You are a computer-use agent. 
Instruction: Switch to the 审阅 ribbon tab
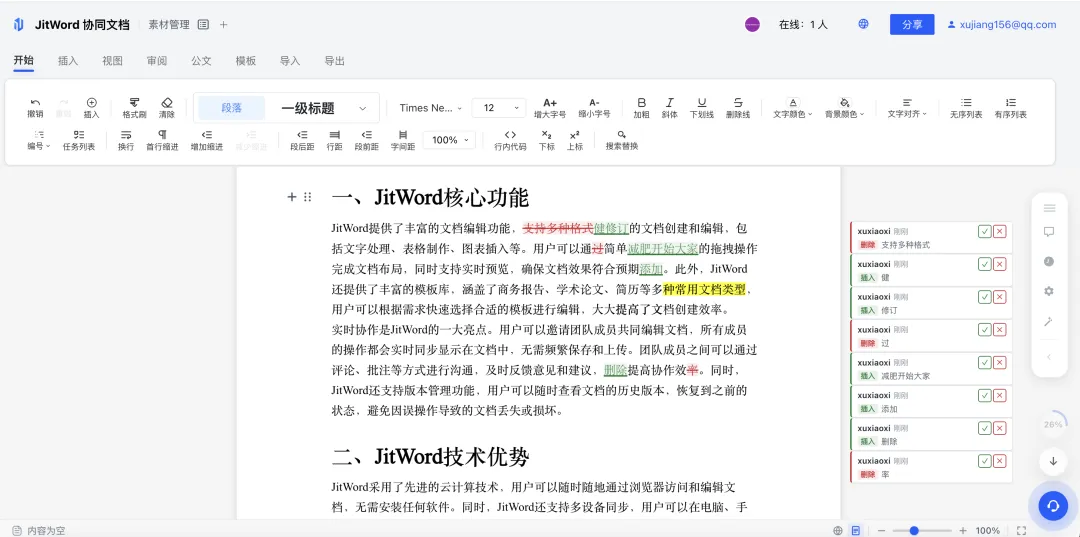point(157,61)
